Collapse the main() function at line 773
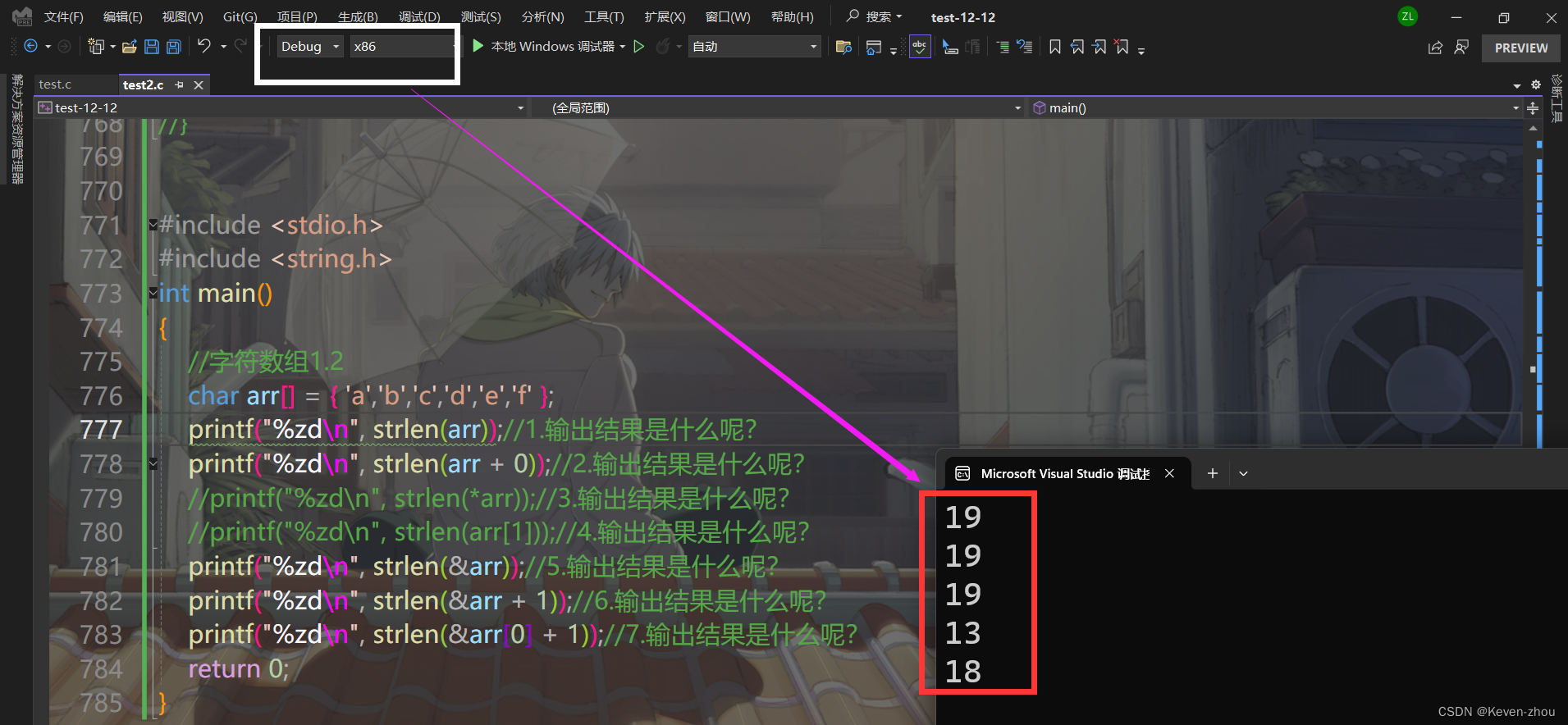 [153, 293]
